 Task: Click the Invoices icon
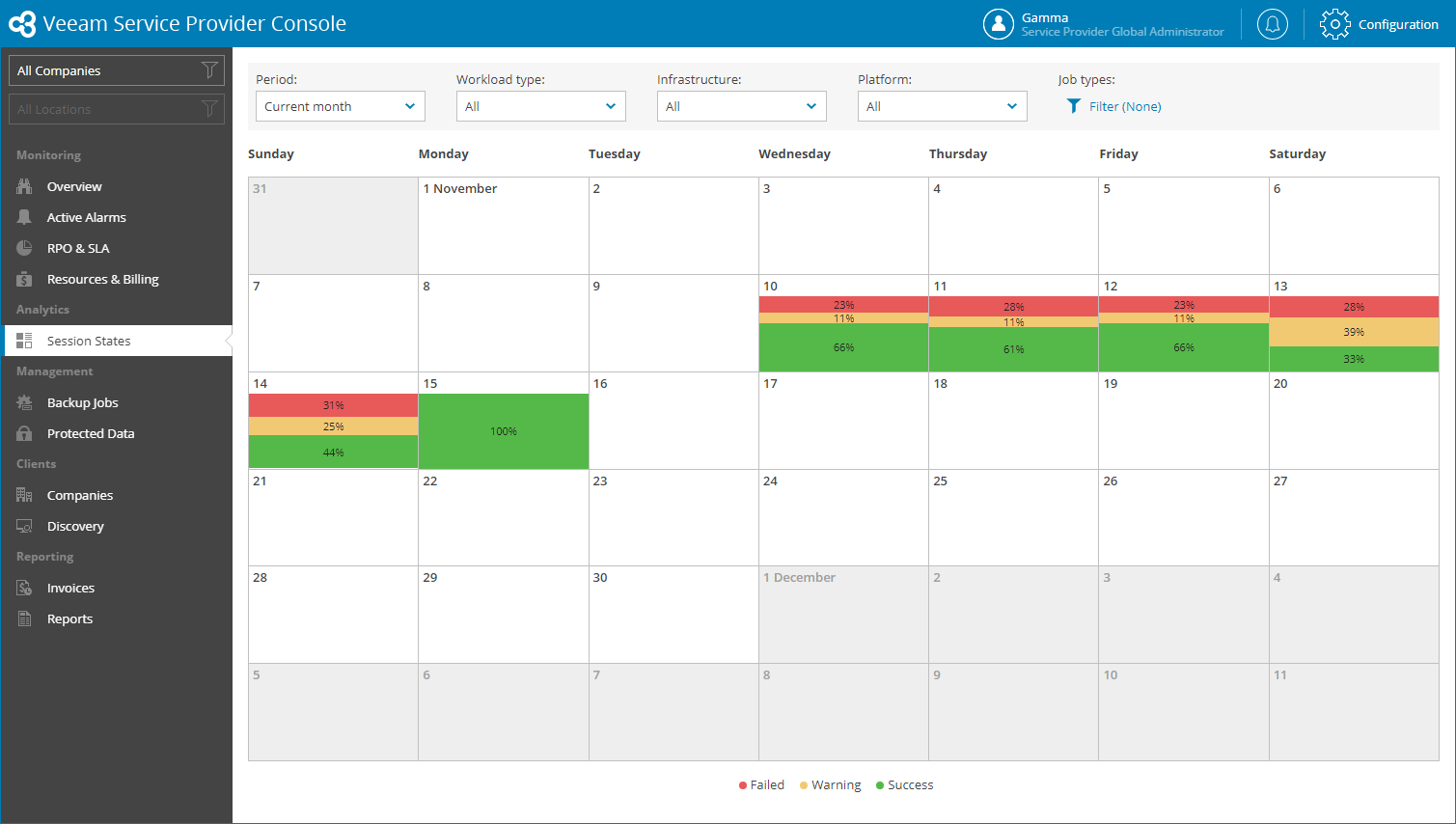pos(24,588)
